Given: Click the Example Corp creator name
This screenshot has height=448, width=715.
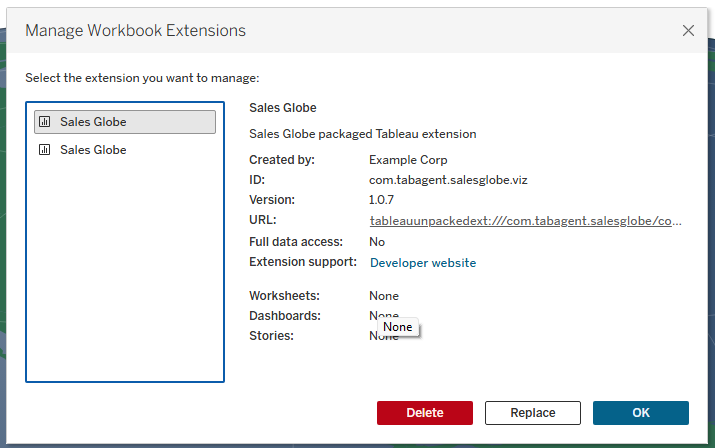Looking at the screenshot, I should point(408,160).
